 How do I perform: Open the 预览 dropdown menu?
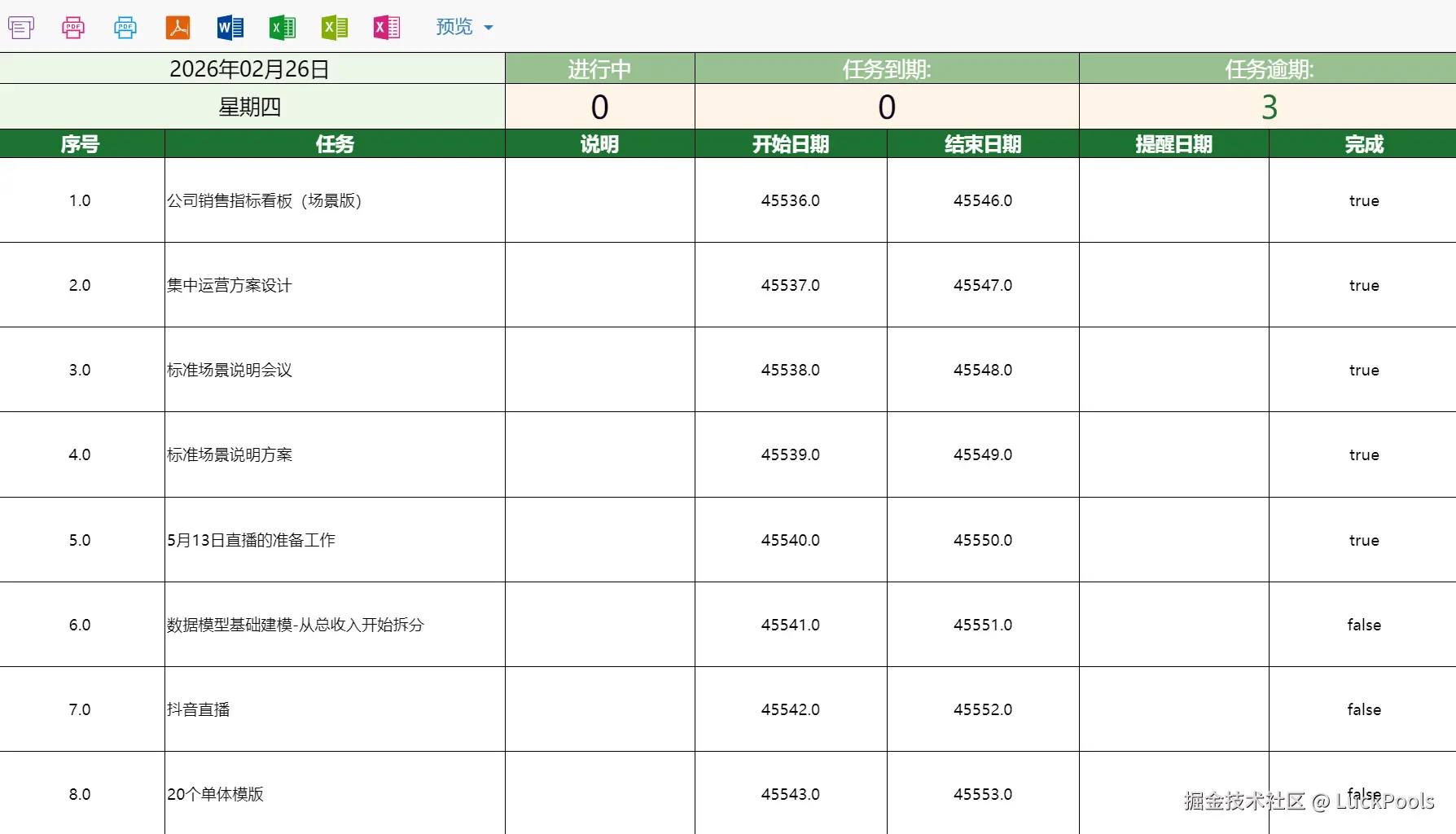pos(464,28)
